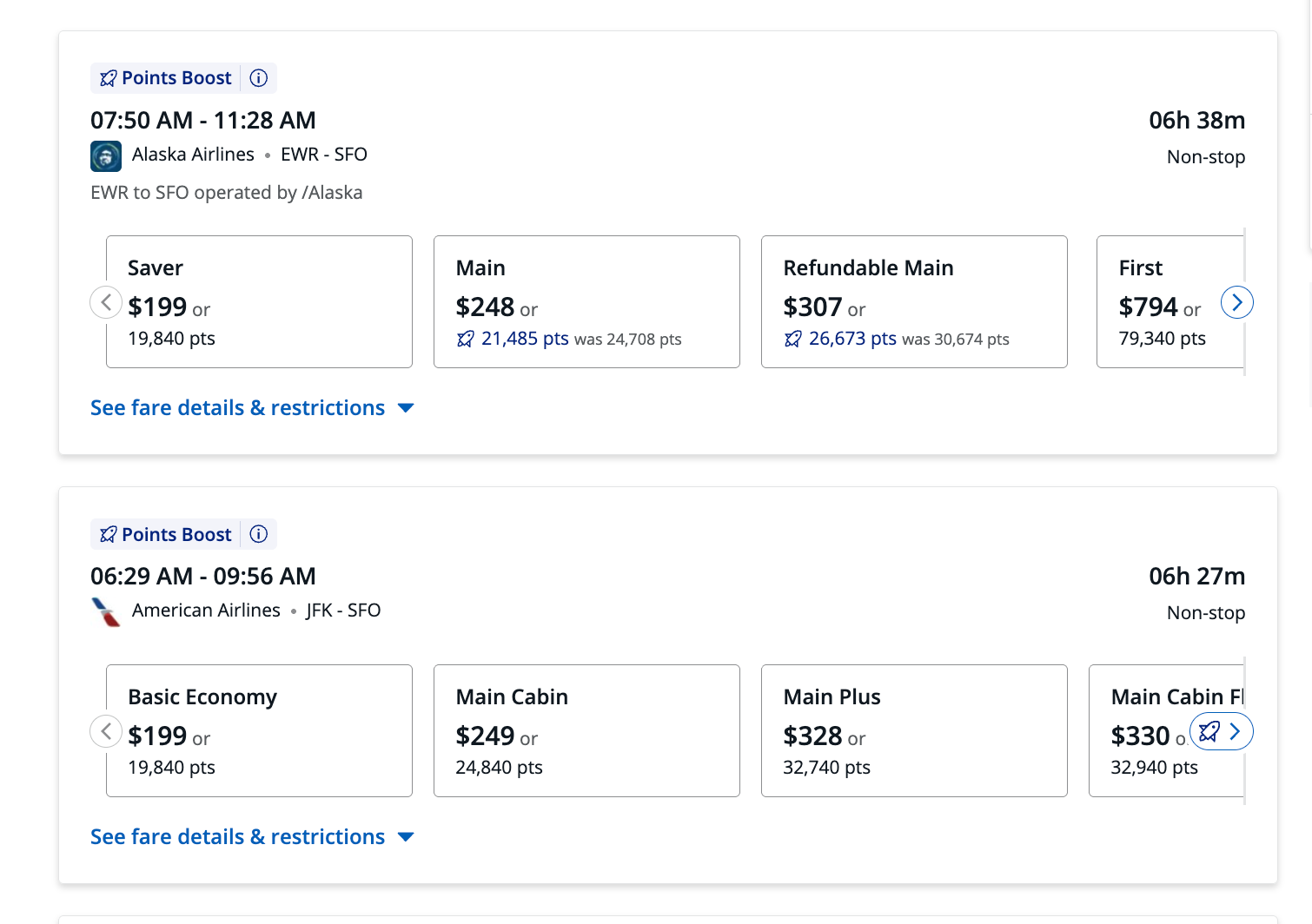The height and width of the screenshot is (924, 1312).
Task: Click the Alaska Airlines logo
Action: pos(106,156)
